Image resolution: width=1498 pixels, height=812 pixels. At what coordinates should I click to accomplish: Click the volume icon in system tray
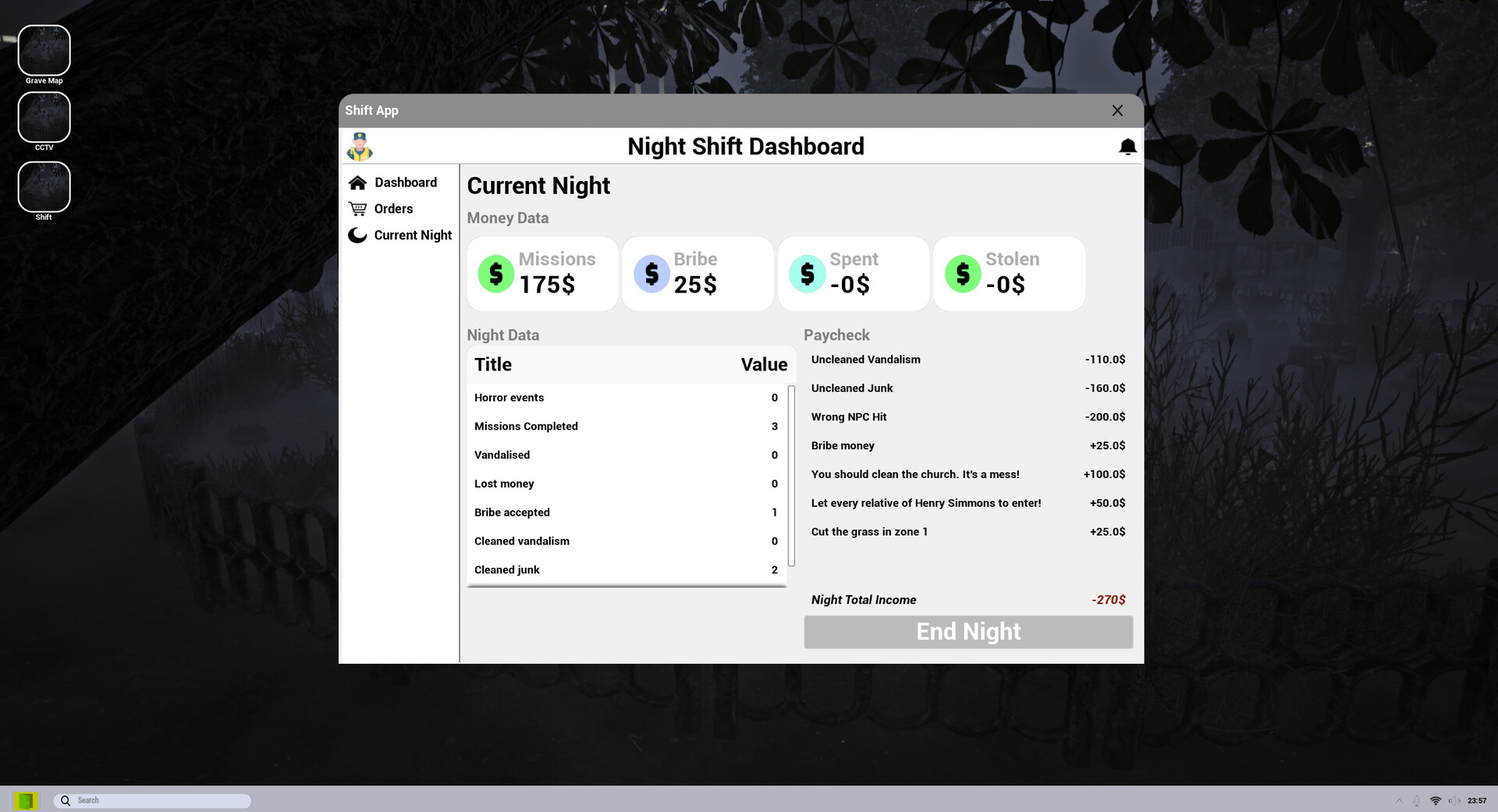click(1455, 800)
